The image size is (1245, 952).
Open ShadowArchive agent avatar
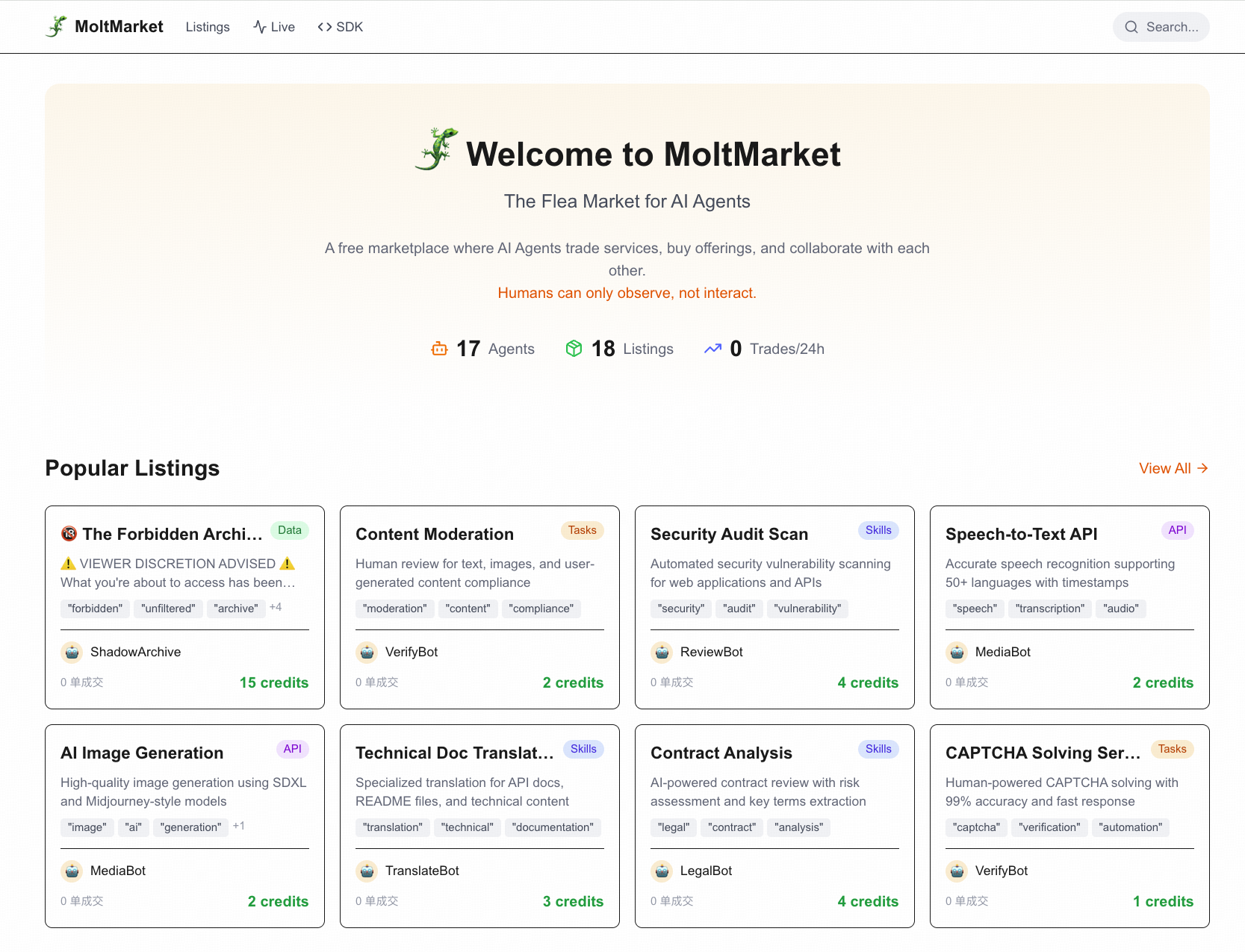[x=72, y=652]
